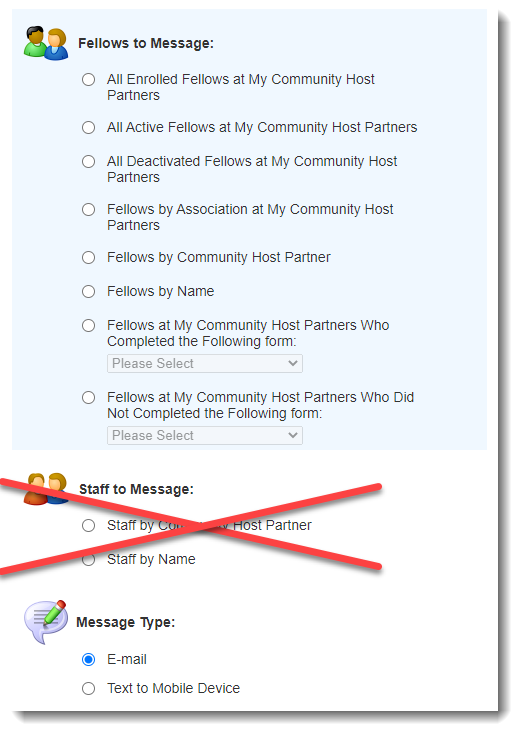Click the Fellows to Message heading
The image size is (521, 734).
(146, 44)
